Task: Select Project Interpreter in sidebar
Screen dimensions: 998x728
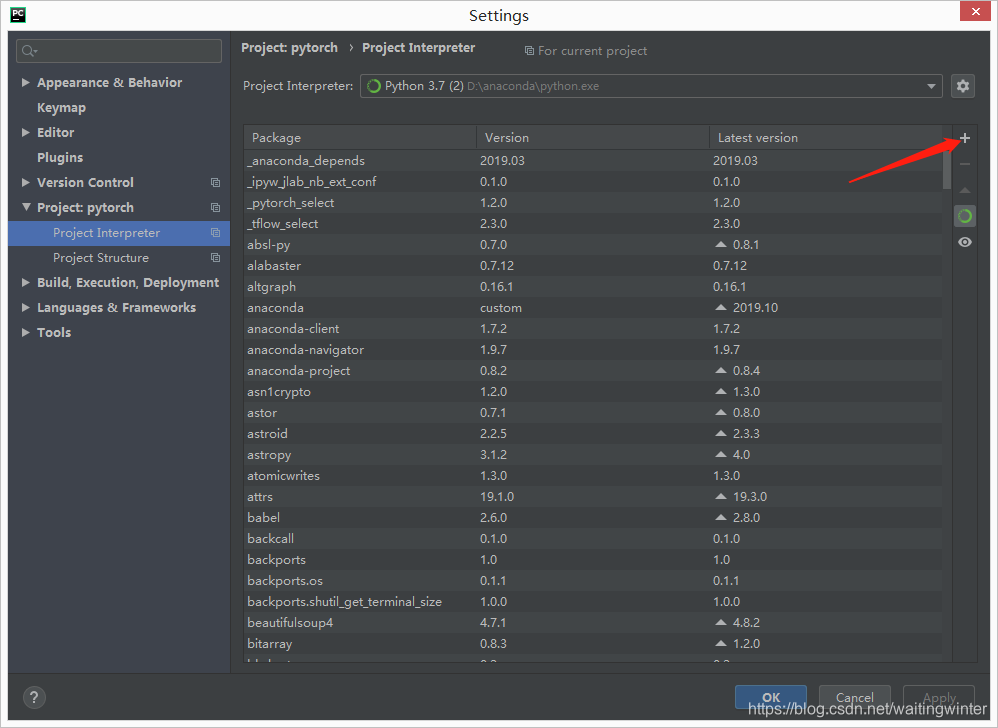Action: click(119, 233)
